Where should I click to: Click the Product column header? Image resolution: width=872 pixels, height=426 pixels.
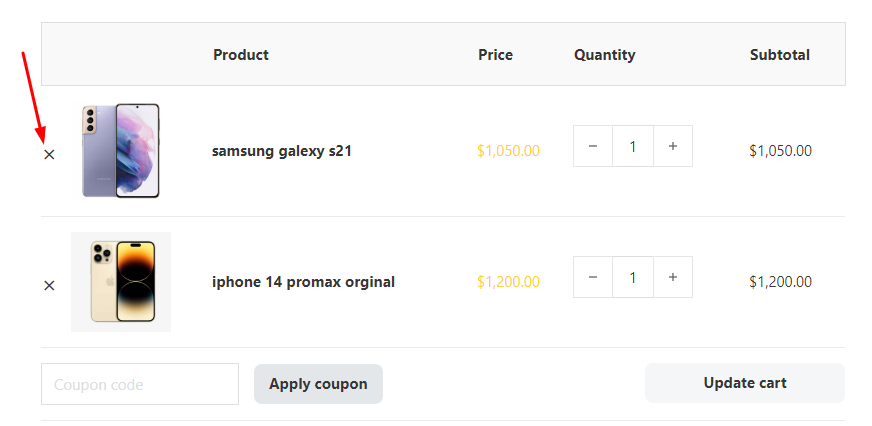(x=241, y=55)
